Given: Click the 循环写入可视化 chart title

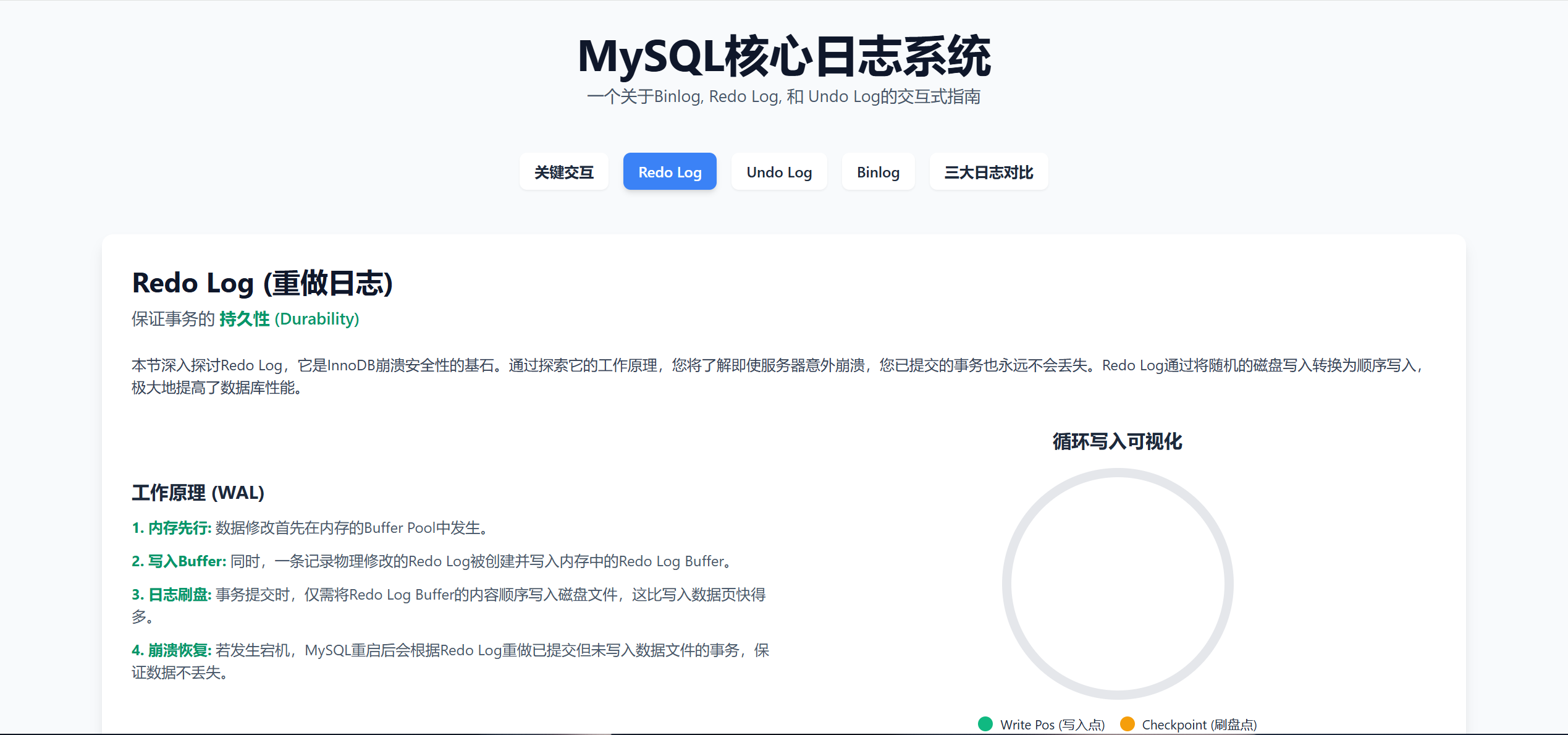Looking at the screenshot, I should coord(1117,441).
